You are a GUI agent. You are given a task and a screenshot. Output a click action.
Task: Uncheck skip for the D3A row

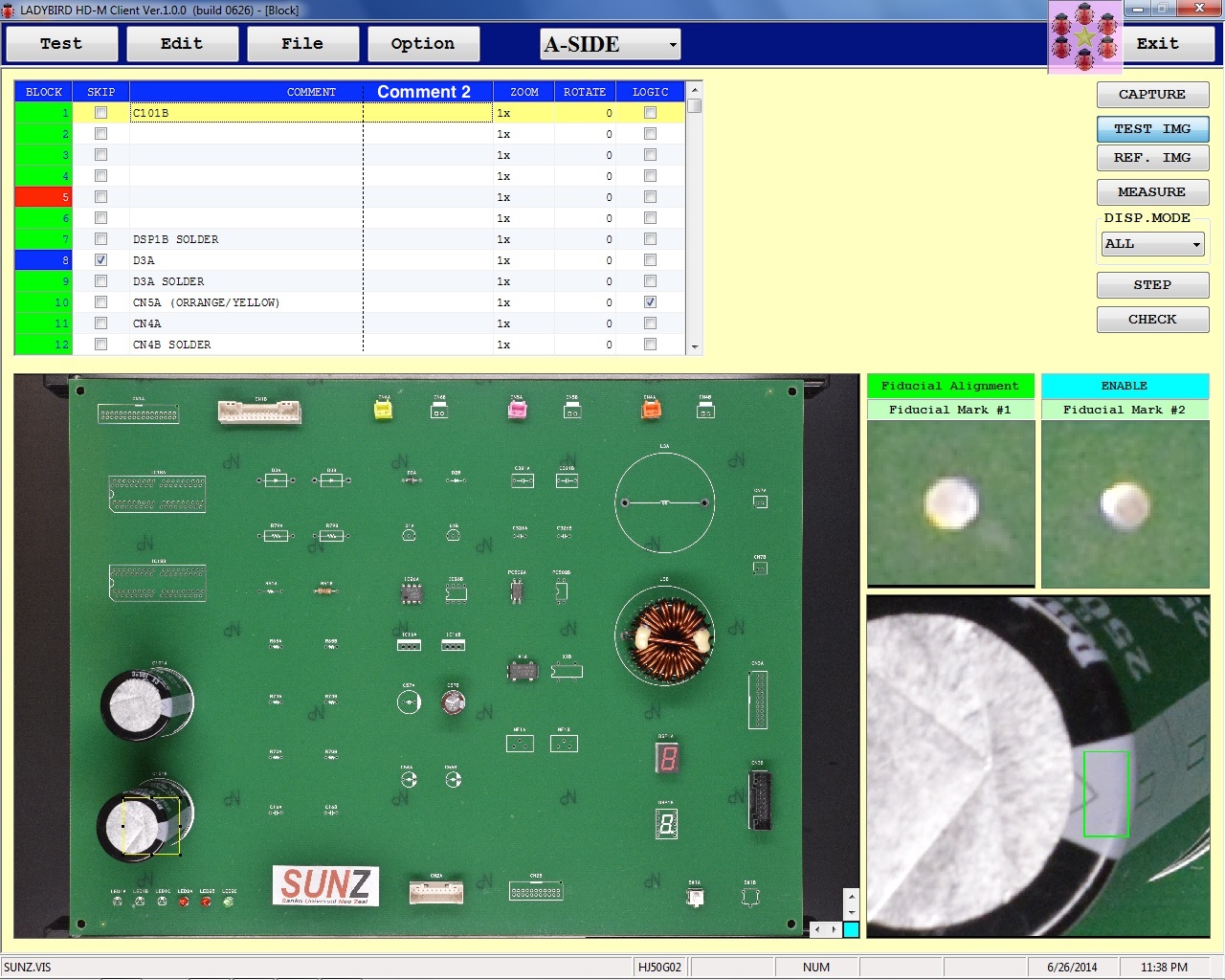click(x=100, y=260)
